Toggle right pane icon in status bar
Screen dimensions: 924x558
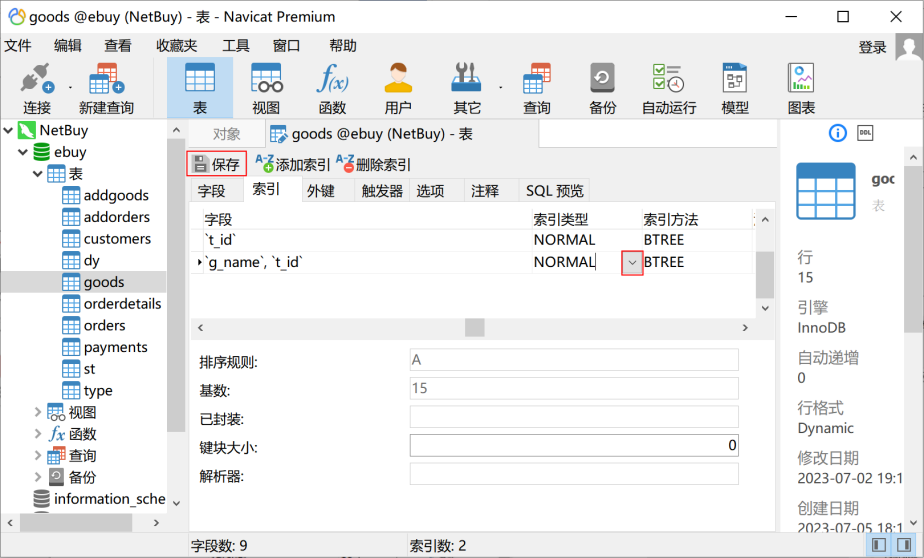pyautogui.click(x=906, y=545)
